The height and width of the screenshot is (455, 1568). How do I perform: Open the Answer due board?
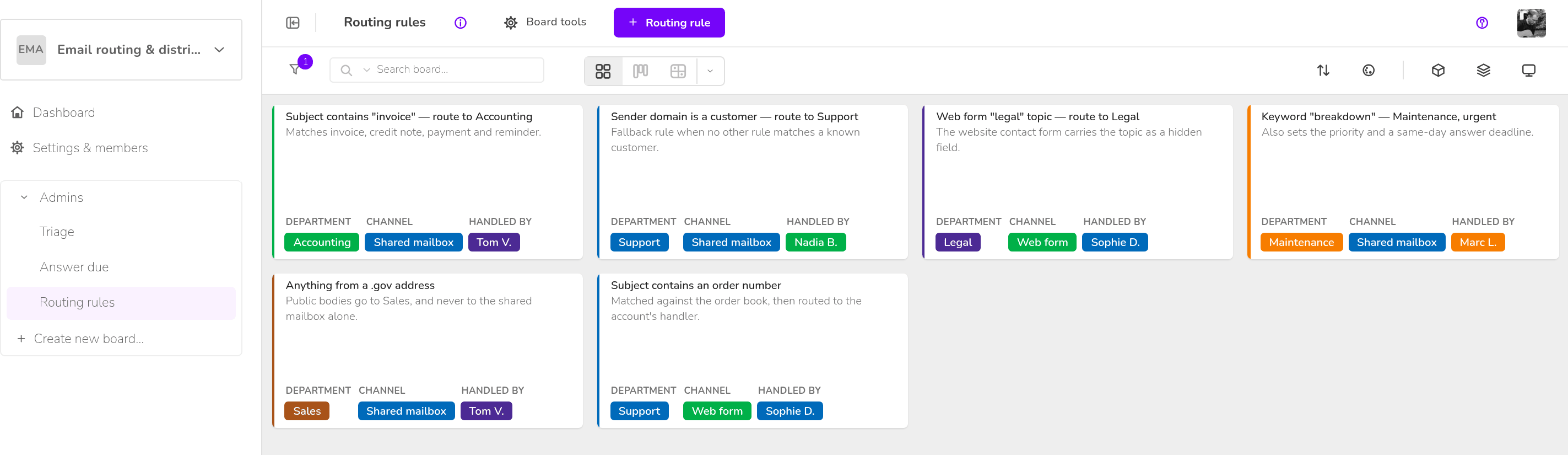tap(74, 267)
